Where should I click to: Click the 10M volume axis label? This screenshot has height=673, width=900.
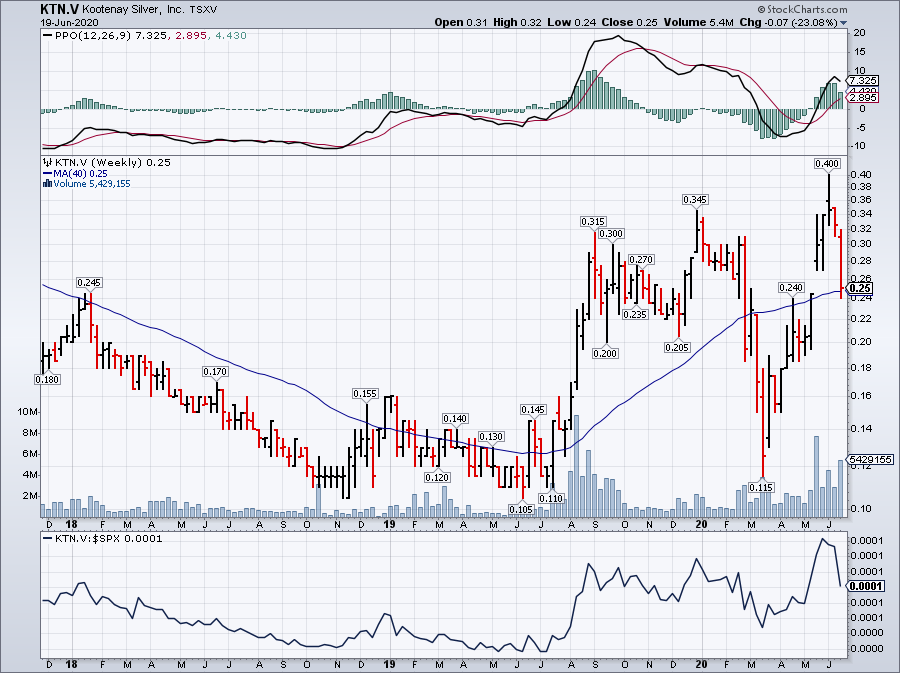coord(28,412)
